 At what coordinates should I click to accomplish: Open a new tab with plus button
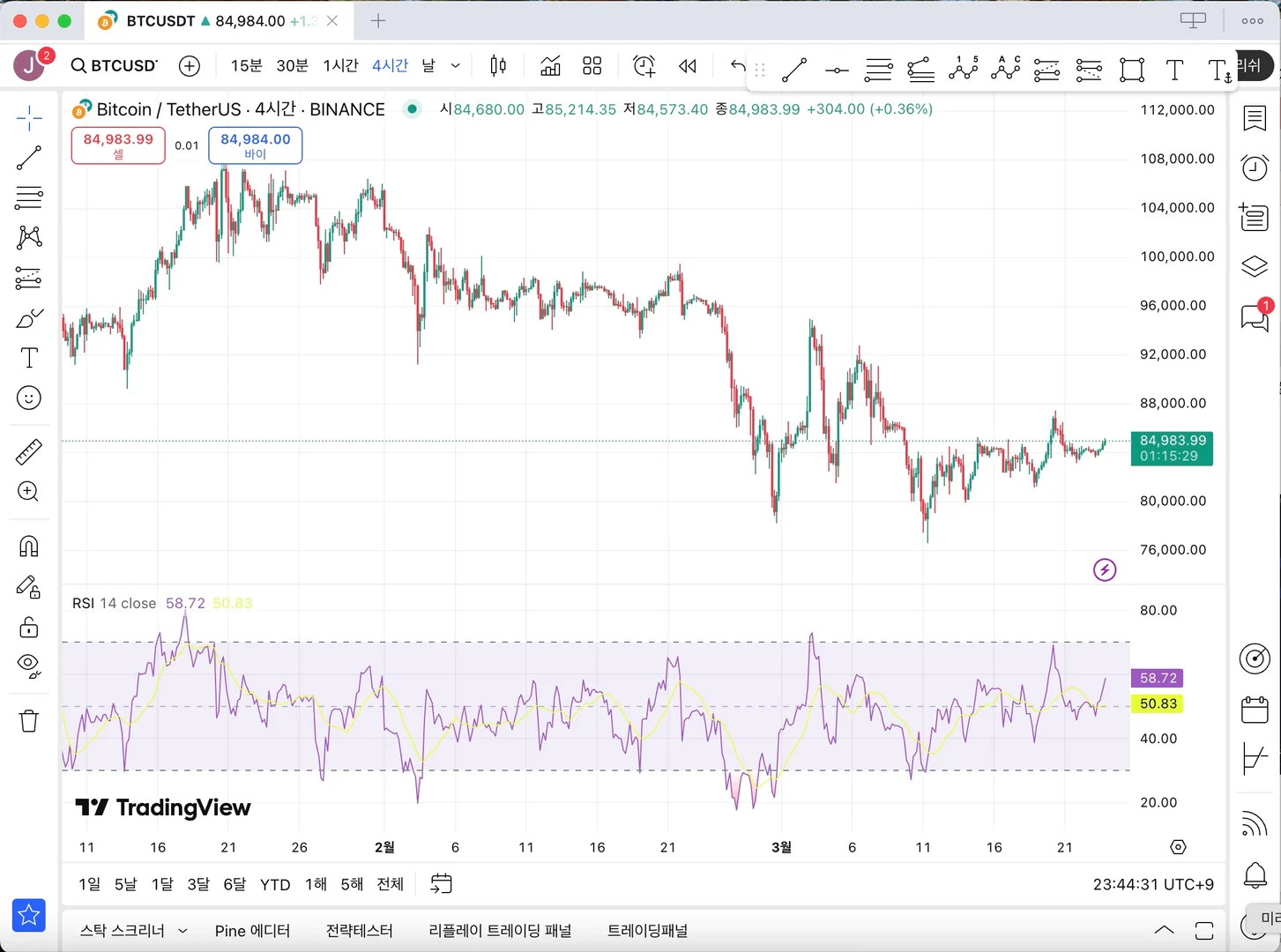pos(378,20)
